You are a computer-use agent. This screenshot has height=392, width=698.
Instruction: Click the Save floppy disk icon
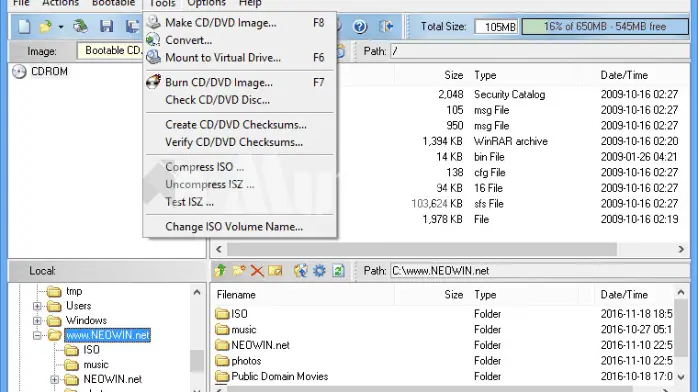pyautogui.click(x=106, y=27)
